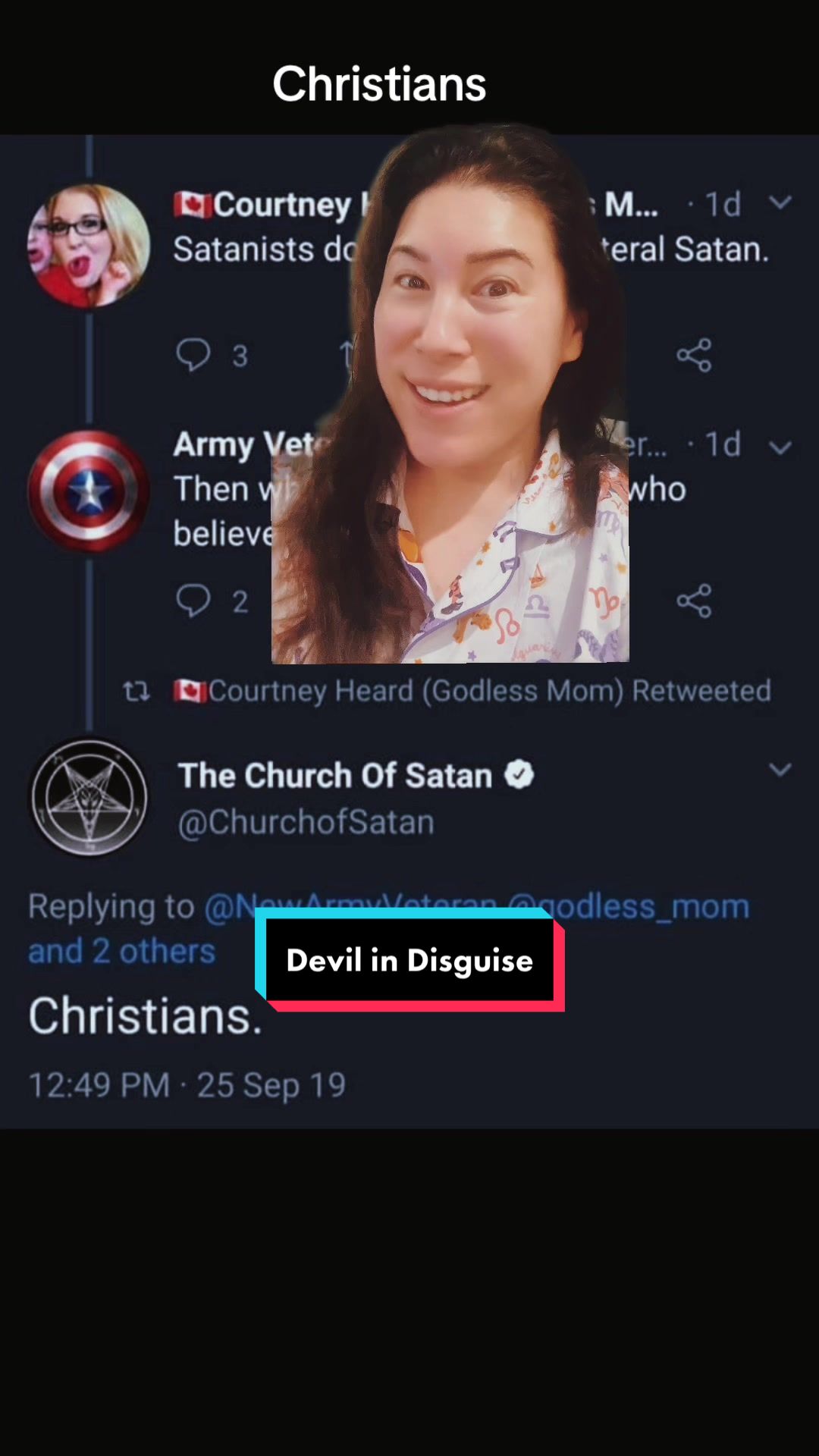Click reply icon on Courtney's tweet
This screenshot has width=819, height=1456.
point(193,354)
